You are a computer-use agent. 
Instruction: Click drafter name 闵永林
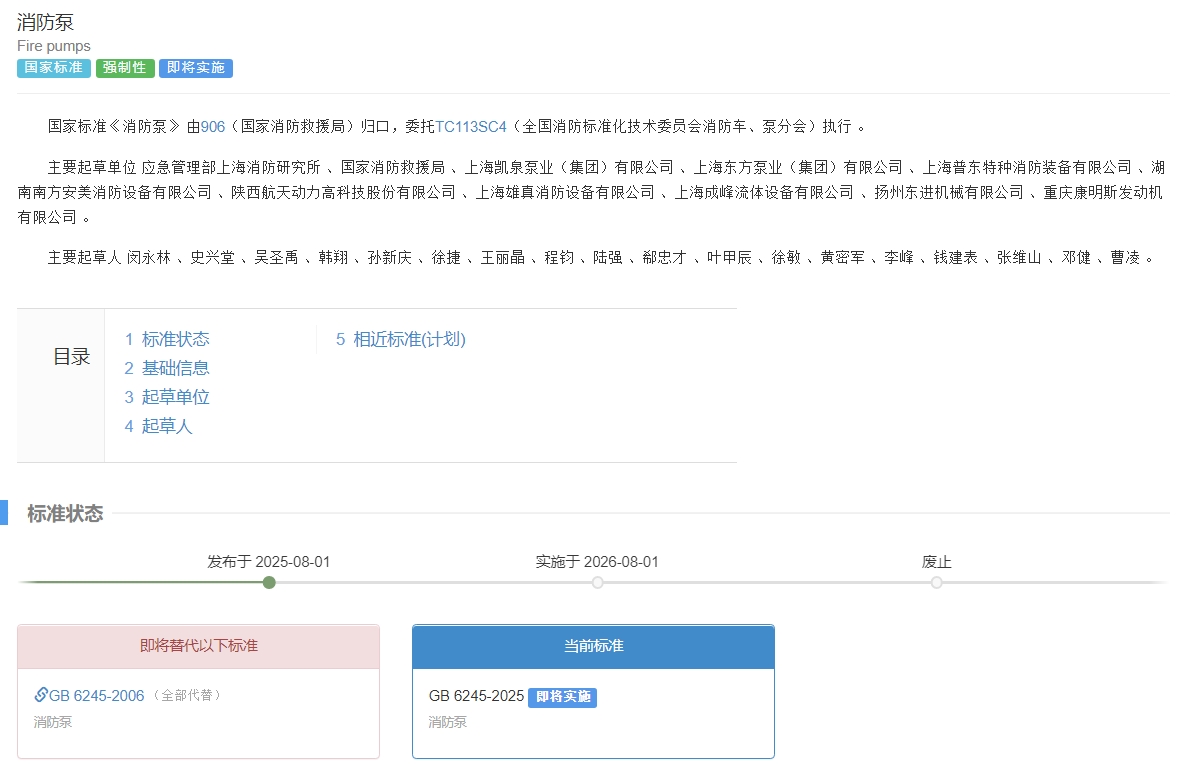(x=149, y=257)
